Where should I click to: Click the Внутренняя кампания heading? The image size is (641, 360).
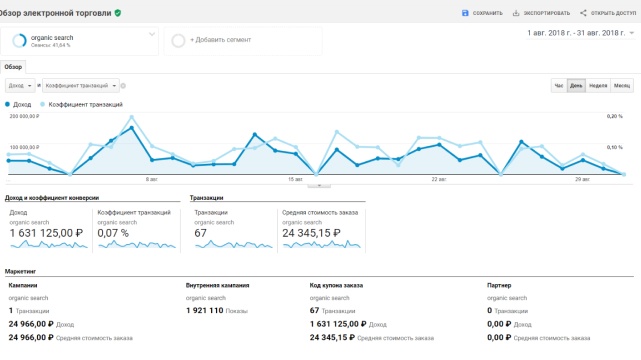tap(217, 286)
